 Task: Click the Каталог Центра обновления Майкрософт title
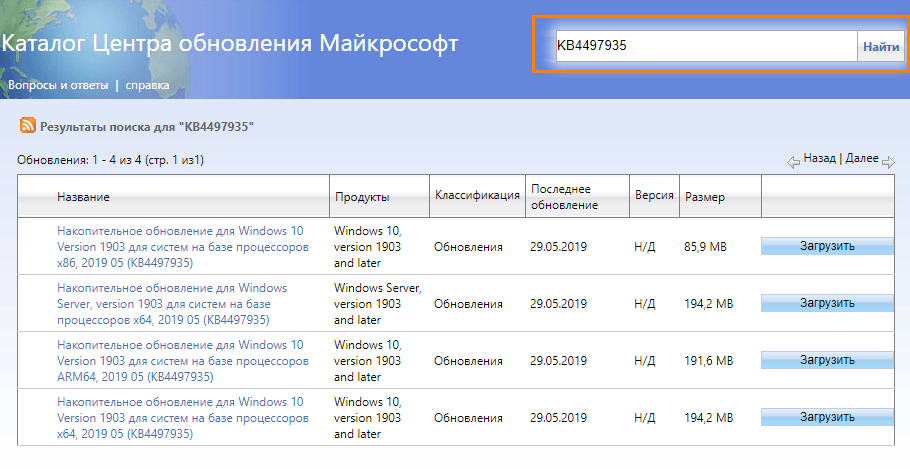tap(230, 44)
